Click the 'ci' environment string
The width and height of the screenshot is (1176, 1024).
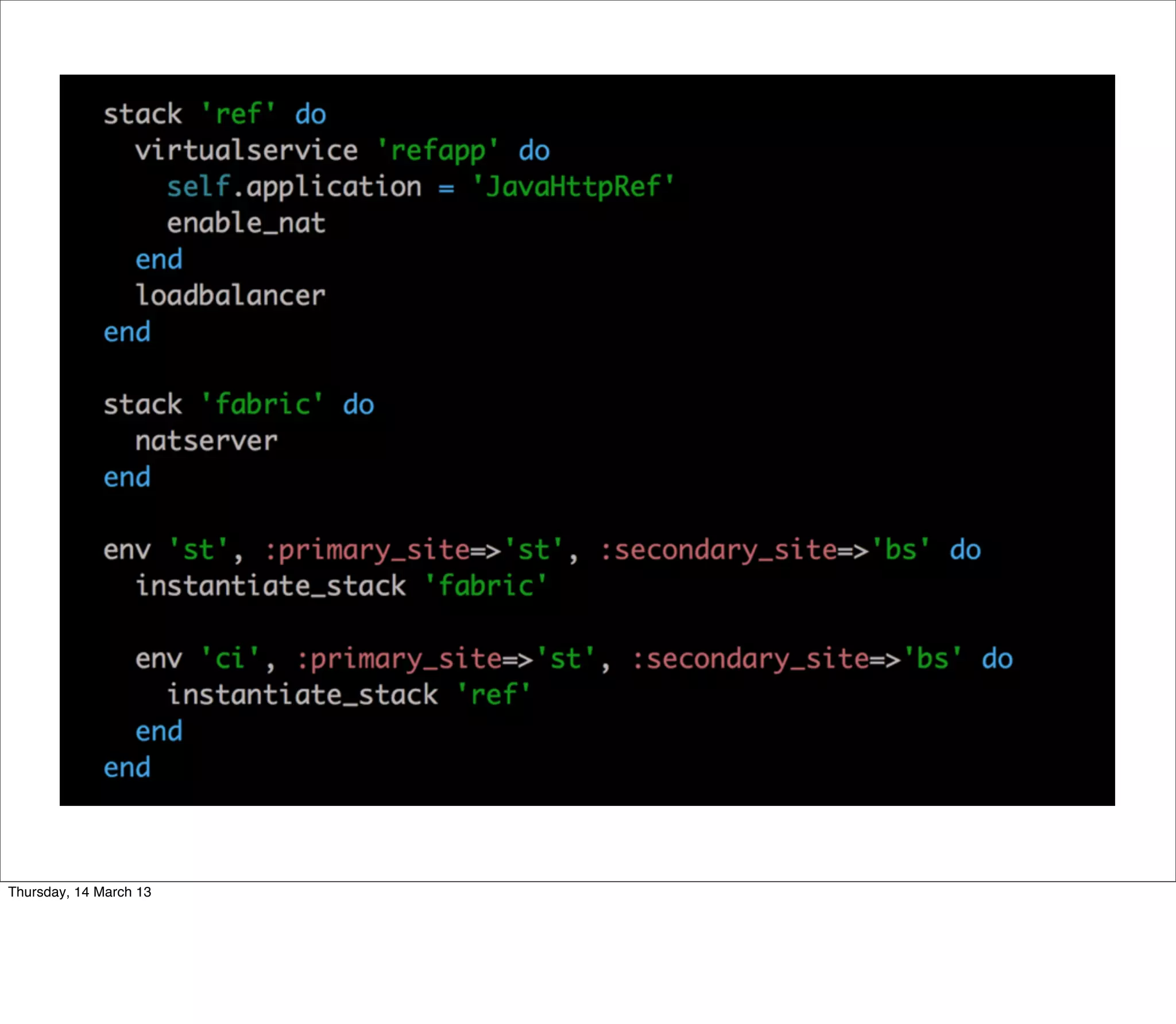click(230, 659)
